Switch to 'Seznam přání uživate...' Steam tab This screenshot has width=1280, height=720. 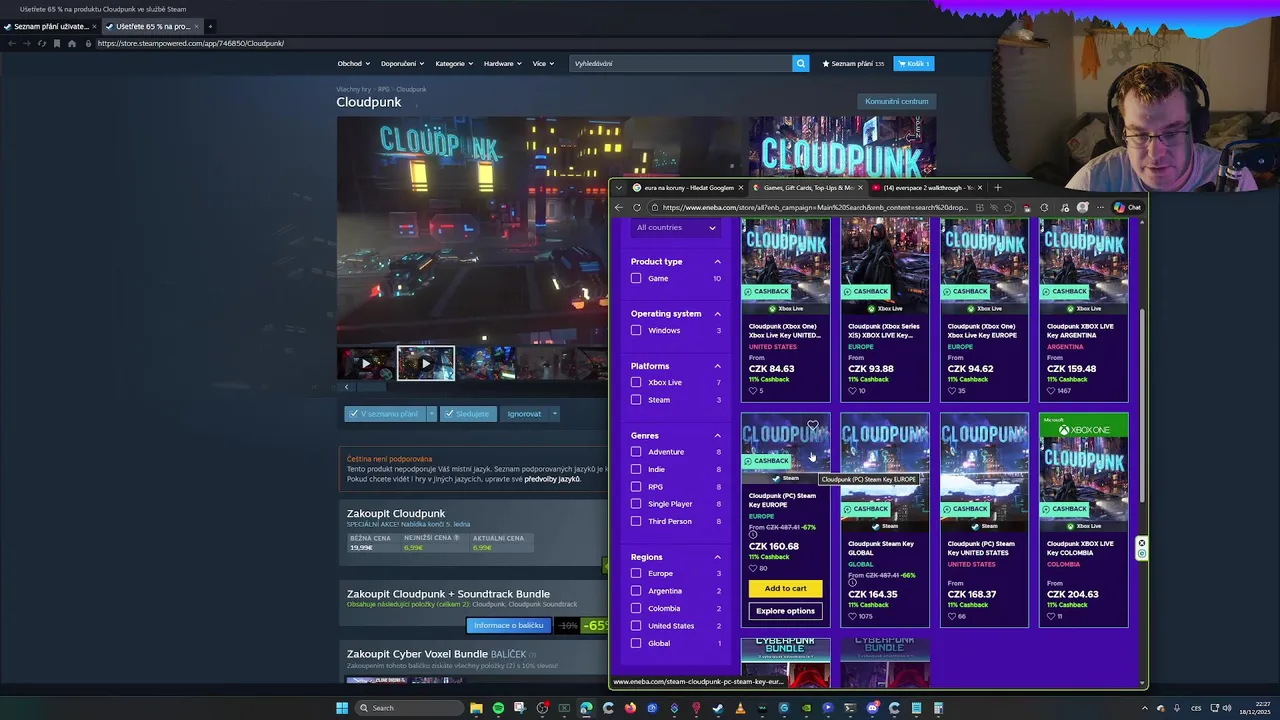(x=50, y=26)
